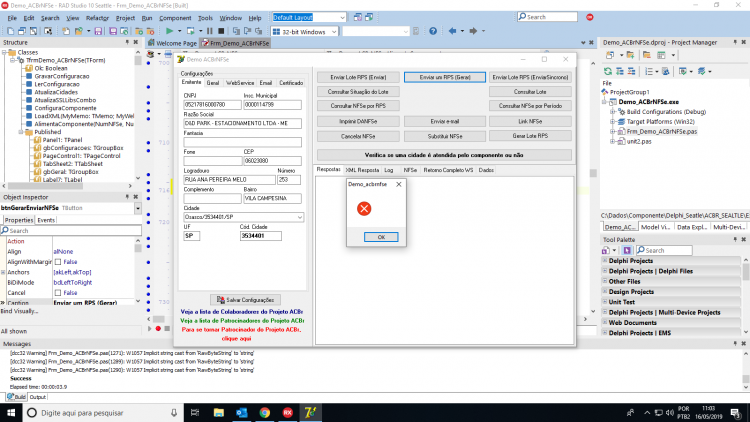Screen dimensions: 750x422
Task: Expand the Delphi Projects palette category
Action: [x=605, y=261]
